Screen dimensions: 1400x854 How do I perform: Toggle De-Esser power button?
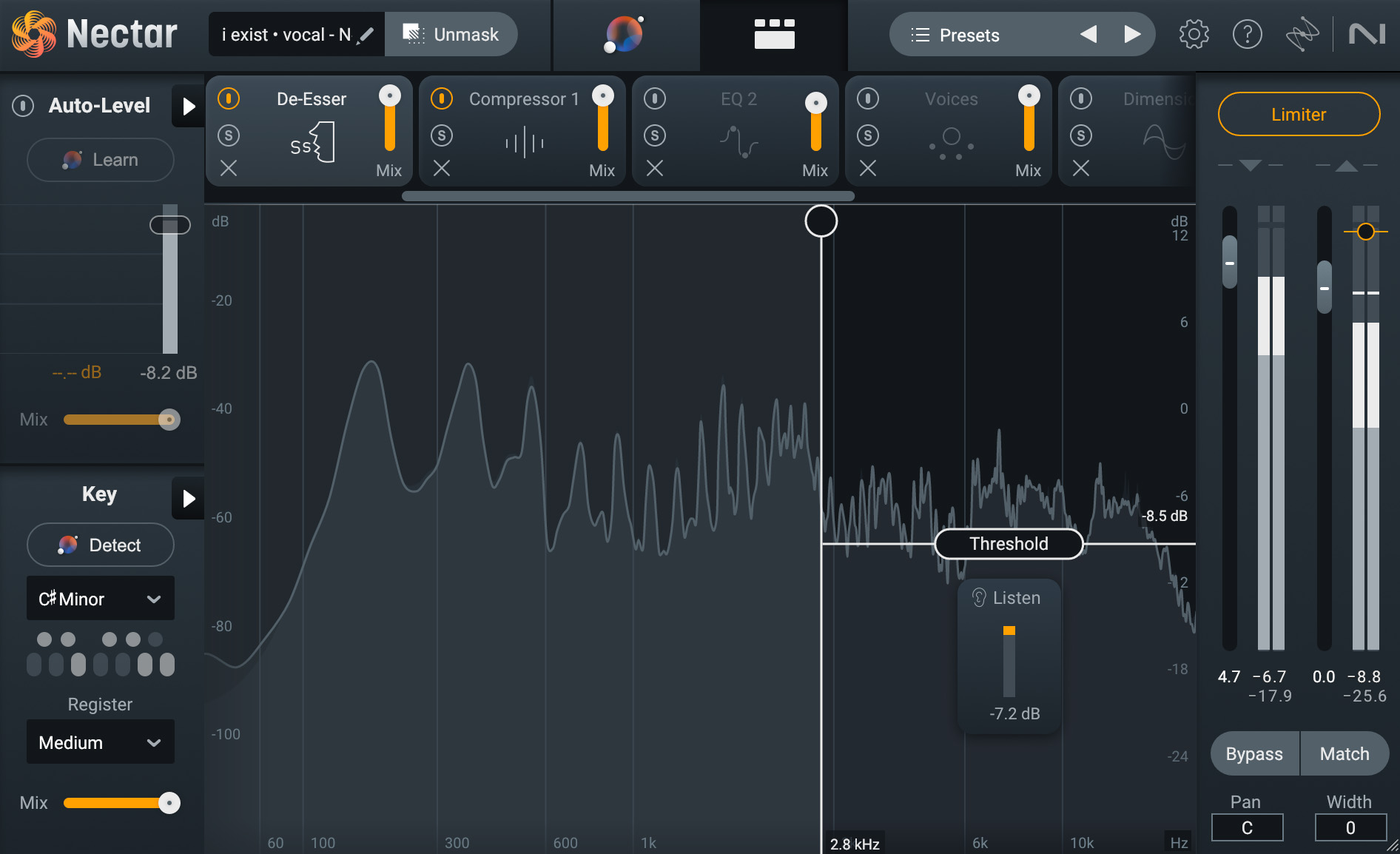(x=229, y=98)
